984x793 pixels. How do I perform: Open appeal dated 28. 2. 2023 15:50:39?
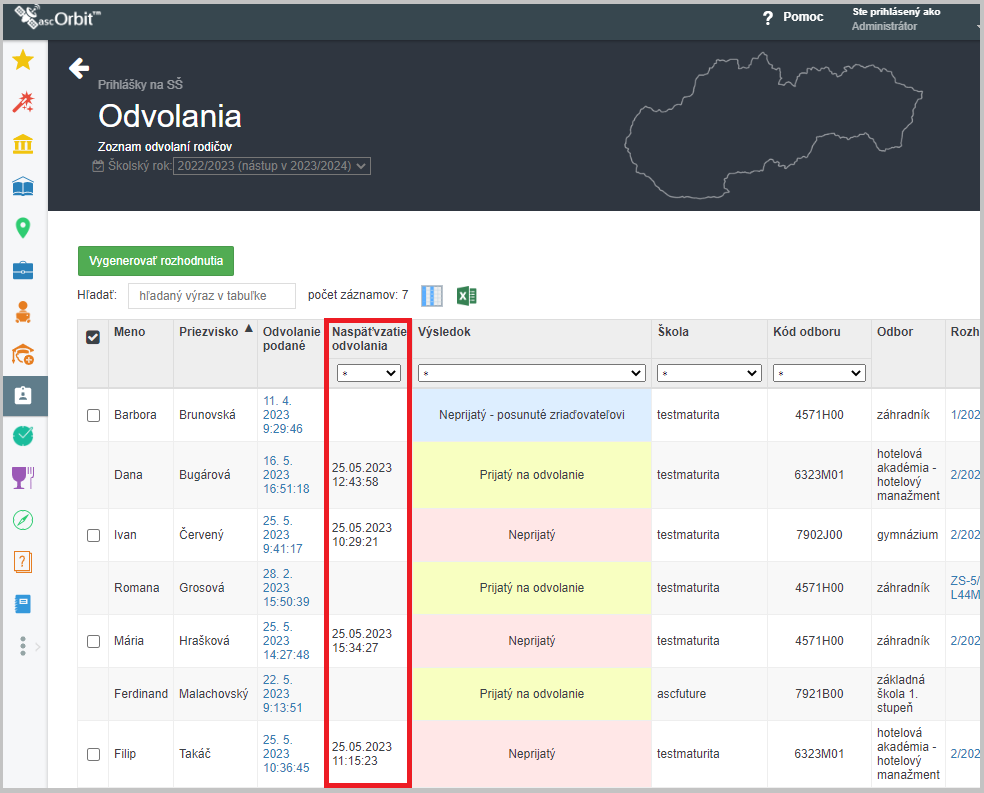[x=286, y=588]
